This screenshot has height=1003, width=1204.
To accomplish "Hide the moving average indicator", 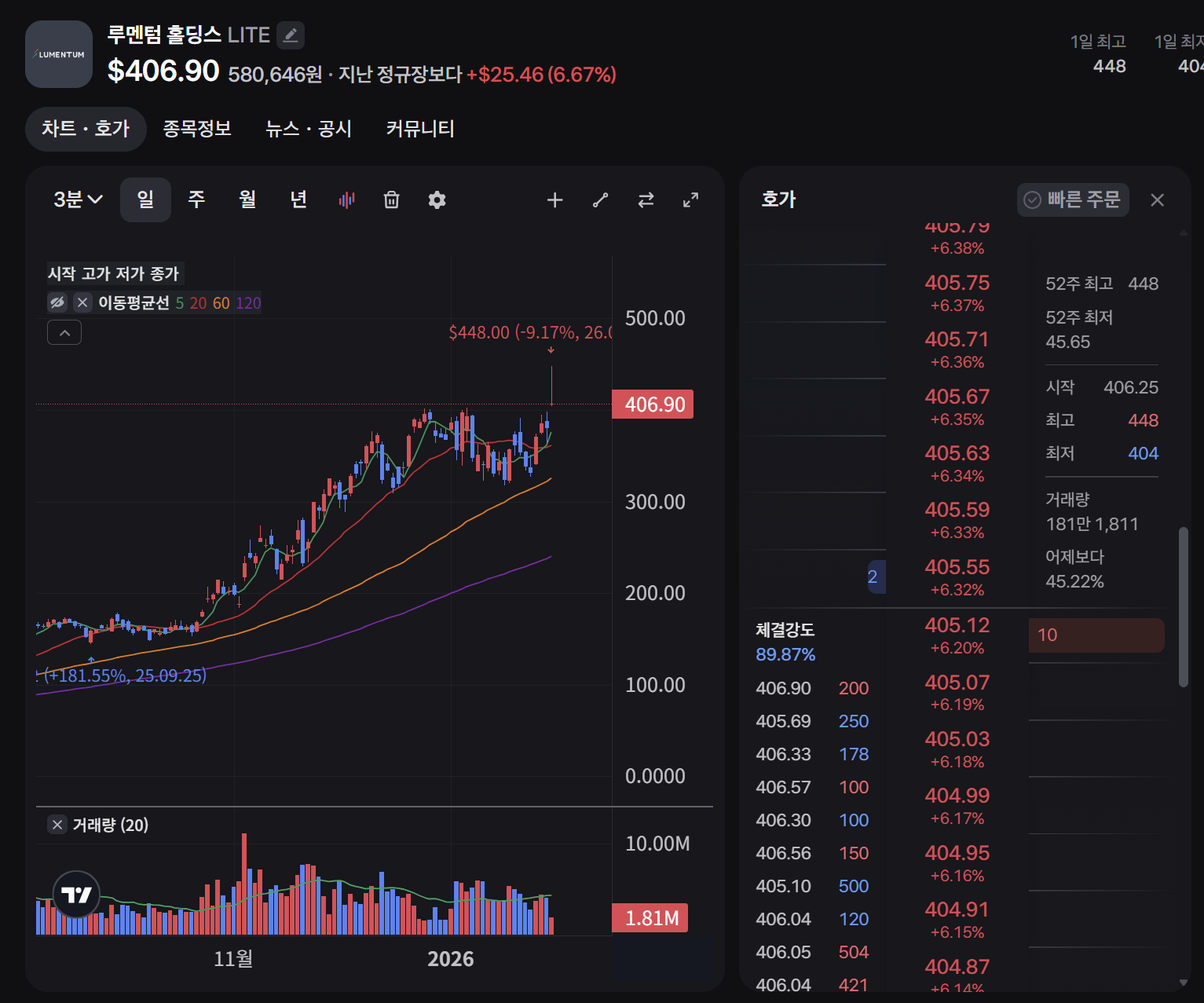I will pos(57,302).
